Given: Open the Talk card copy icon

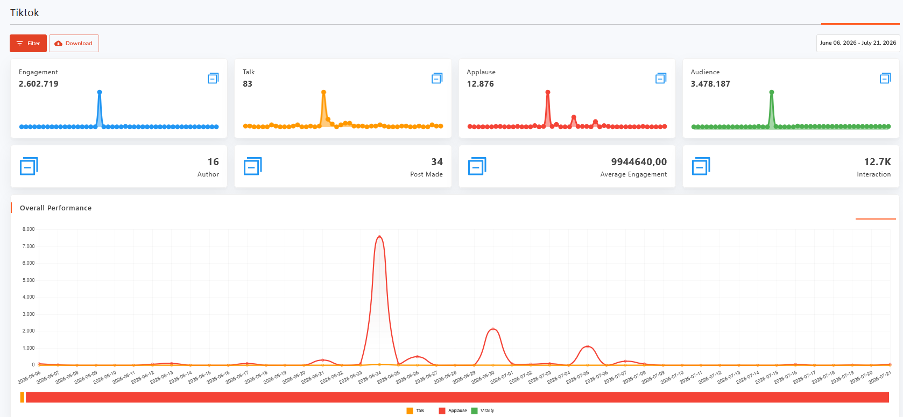Looking at the screenshot, I should 437,78.
